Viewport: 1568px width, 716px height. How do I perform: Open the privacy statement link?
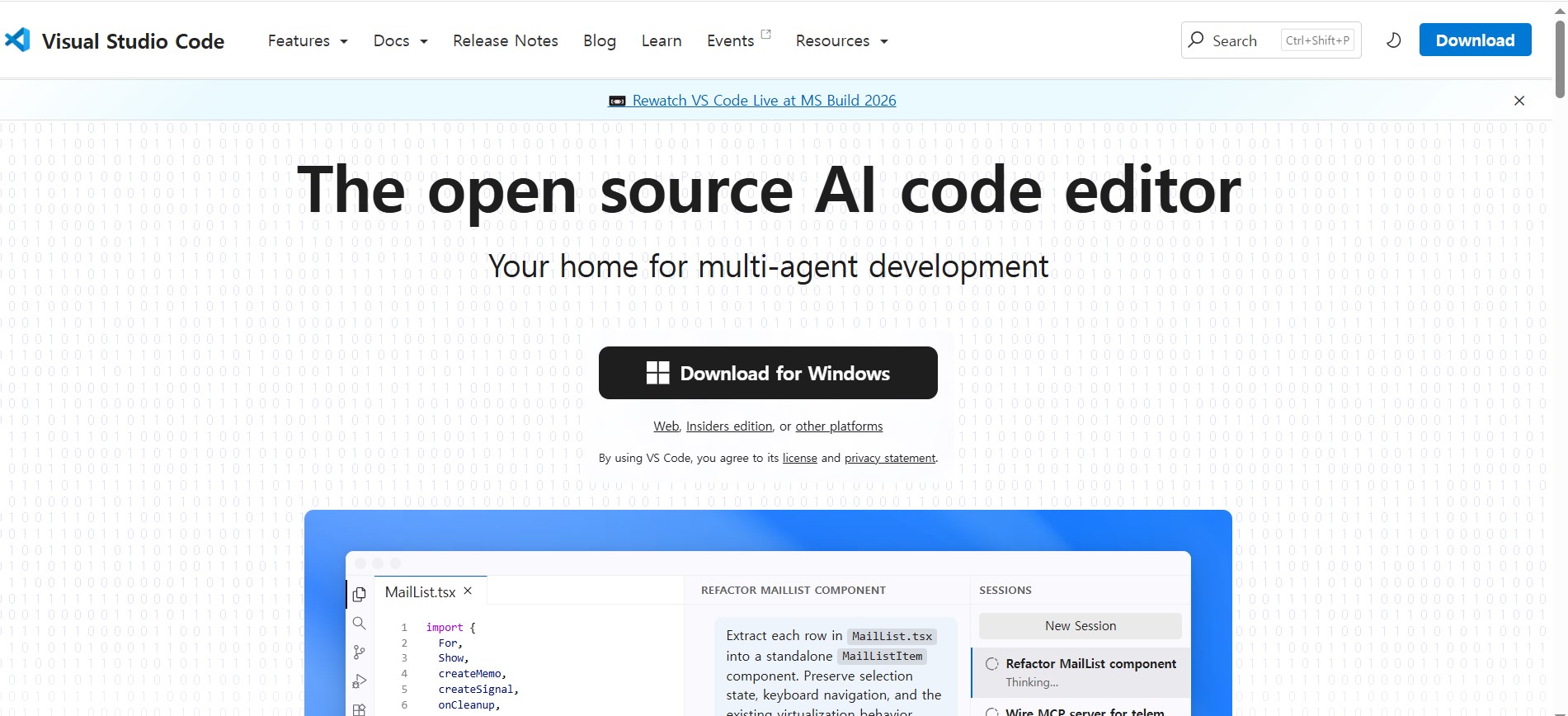click(x=890, y=458)
